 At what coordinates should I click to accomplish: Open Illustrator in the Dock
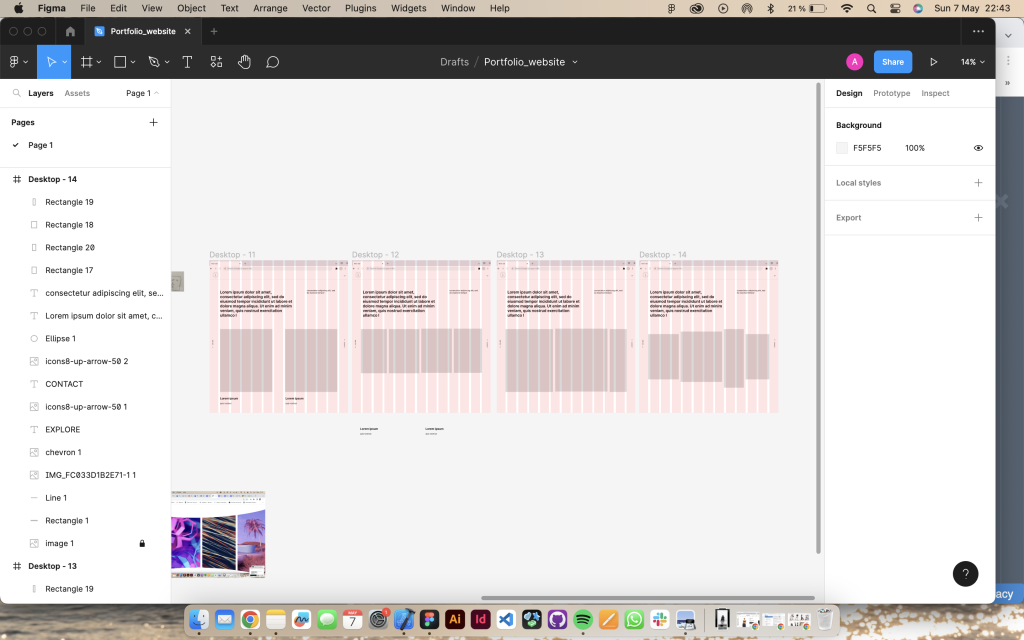(x=455, y=619)
